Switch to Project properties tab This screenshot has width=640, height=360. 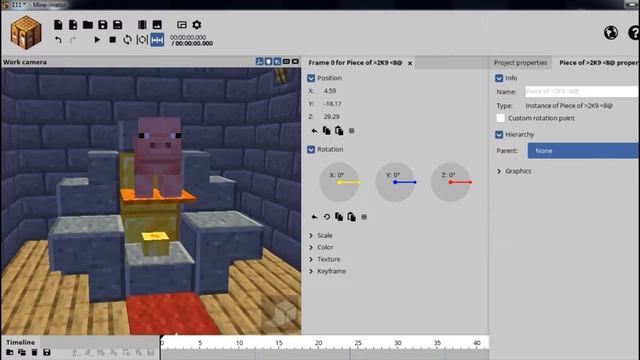click(x=520, y=62)
